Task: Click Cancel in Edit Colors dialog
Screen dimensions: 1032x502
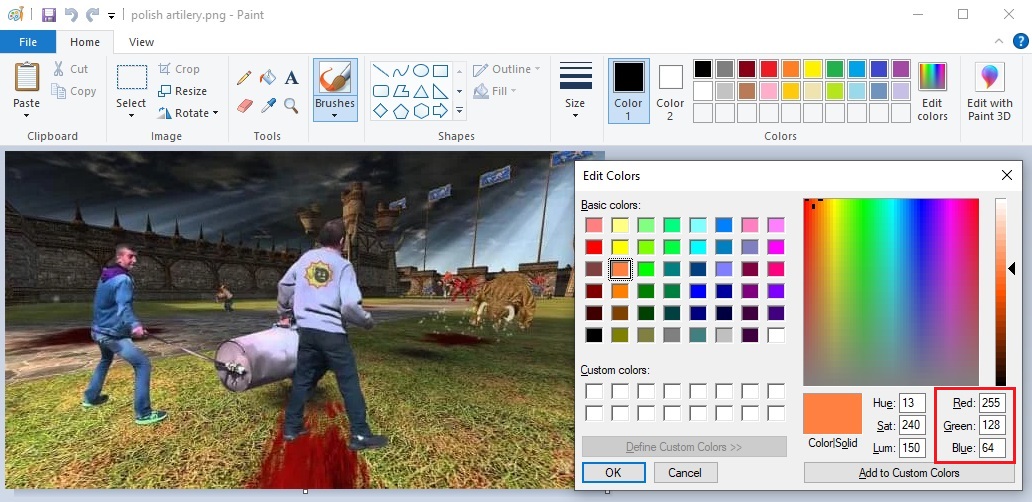Action: tap(684, 472)
